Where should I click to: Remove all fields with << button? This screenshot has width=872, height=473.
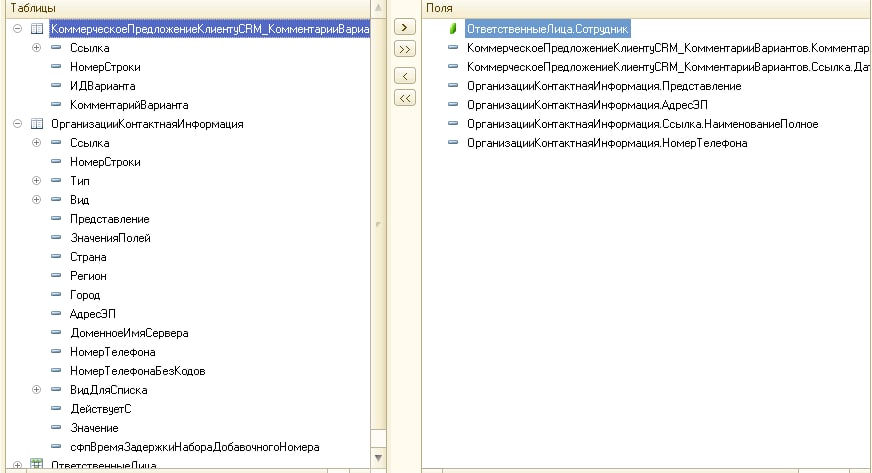pyautogui.click(x=404, y=98)
